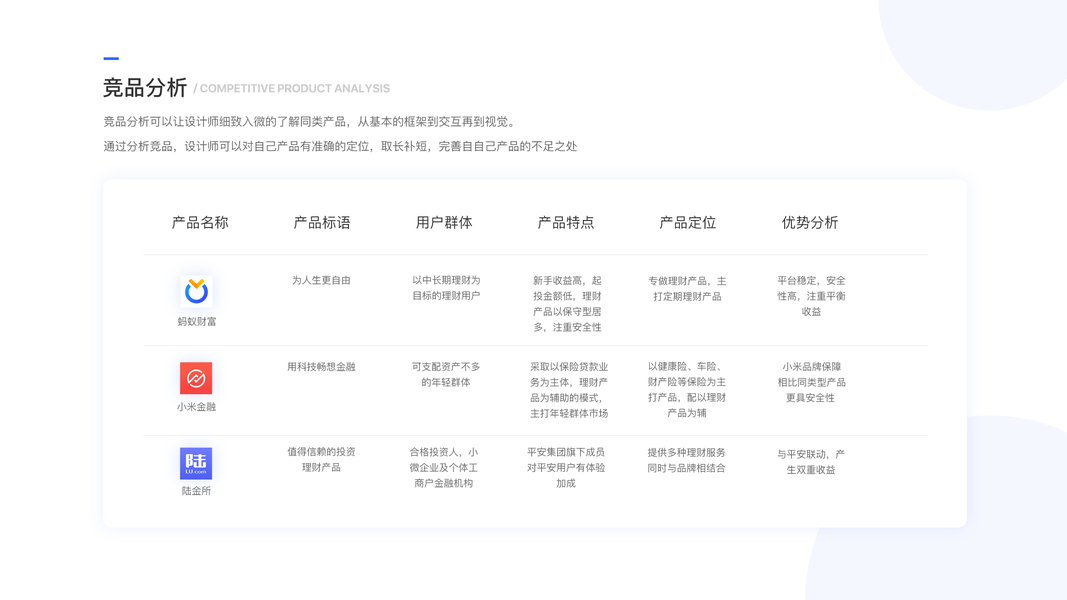Click the cell starting 合格投资人，小微企业
The image size is (1067, 600).
[444, 467]
